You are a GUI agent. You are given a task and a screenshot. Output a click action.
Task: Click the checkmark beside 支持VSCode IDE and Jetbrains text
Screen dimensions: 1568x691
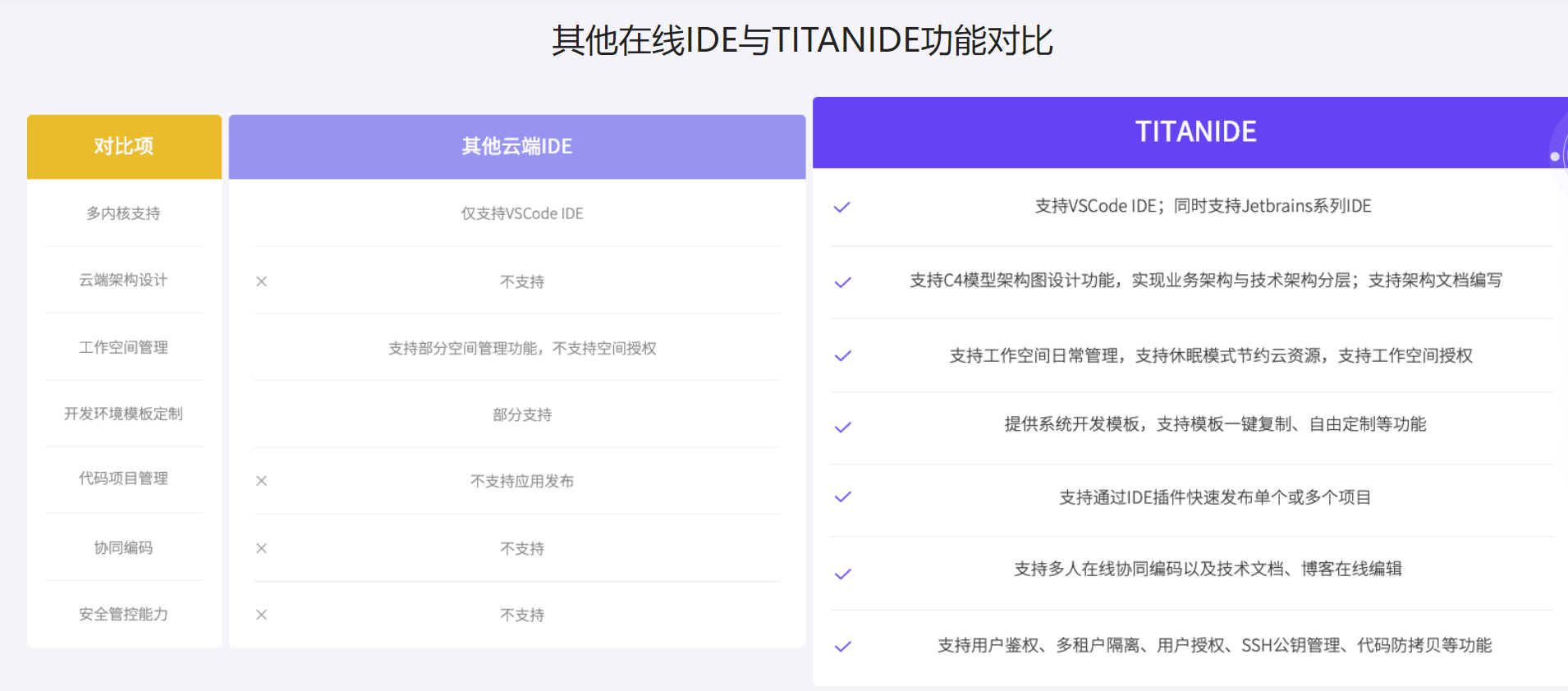(x=842, y=207)
